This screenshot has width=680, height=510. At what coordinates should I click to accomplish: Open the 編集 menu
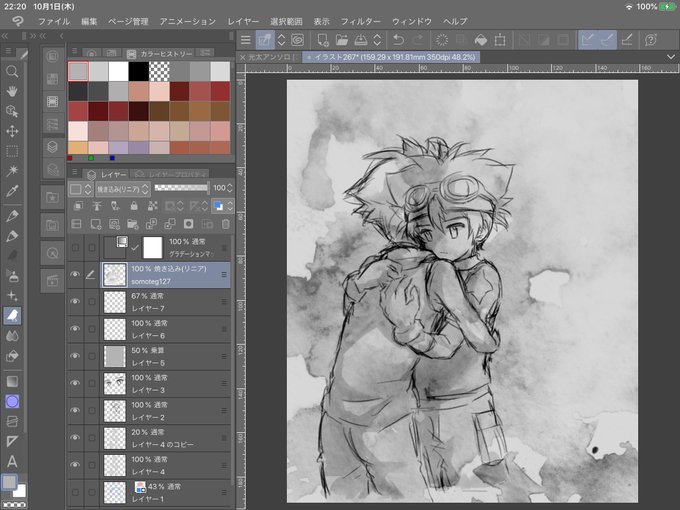click(89, 21)
